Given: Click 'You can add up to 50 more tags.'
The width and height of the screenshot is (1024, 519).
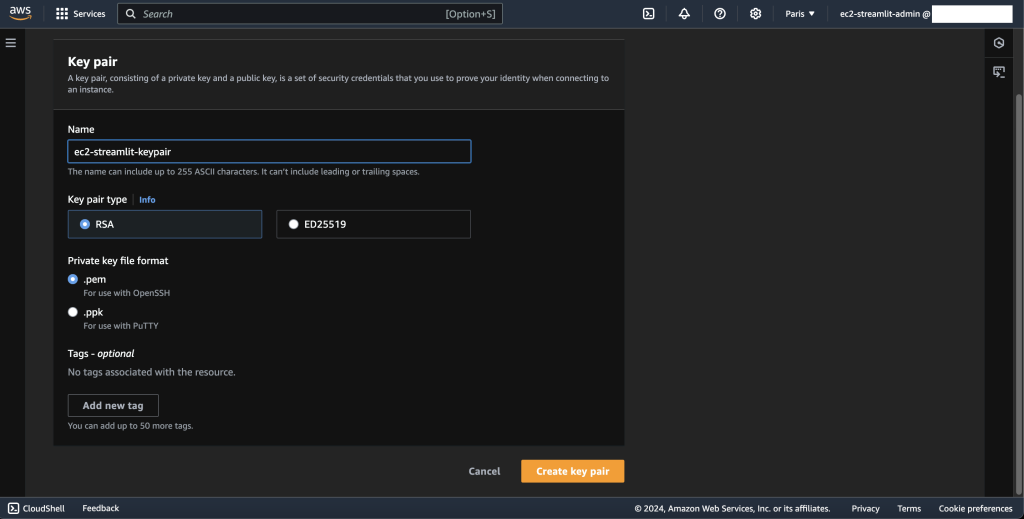Looking at the screenshot, I should pos(131,426).
